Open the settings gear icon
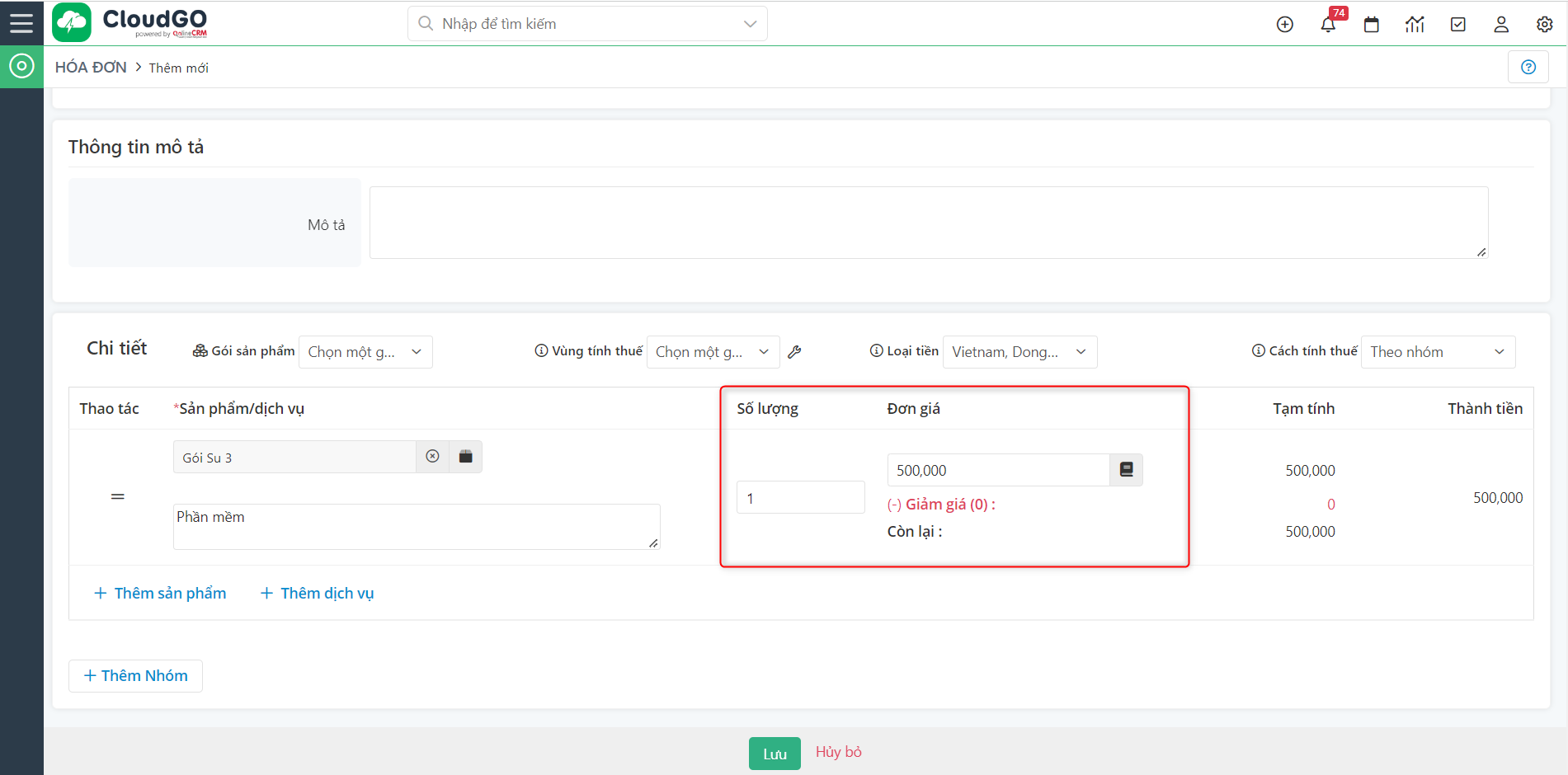The width and height of the screenshot is (1568, 775). click(1544, 25)
